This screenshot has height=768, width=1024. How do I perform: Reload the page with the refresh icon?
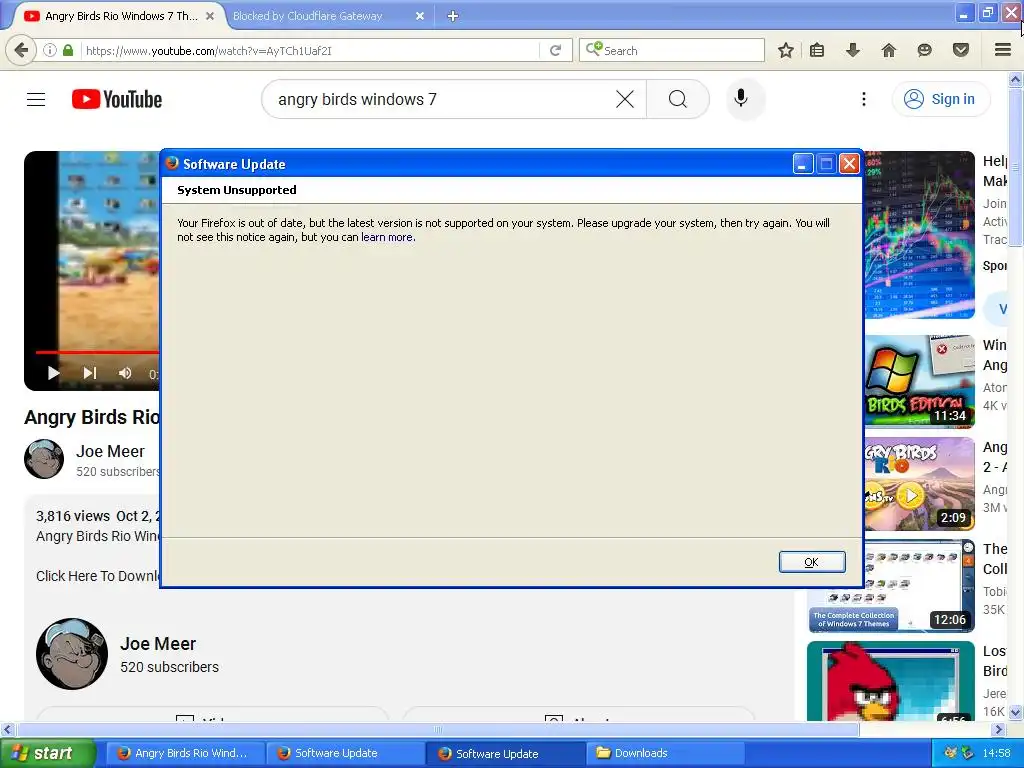tap(555, 50)
